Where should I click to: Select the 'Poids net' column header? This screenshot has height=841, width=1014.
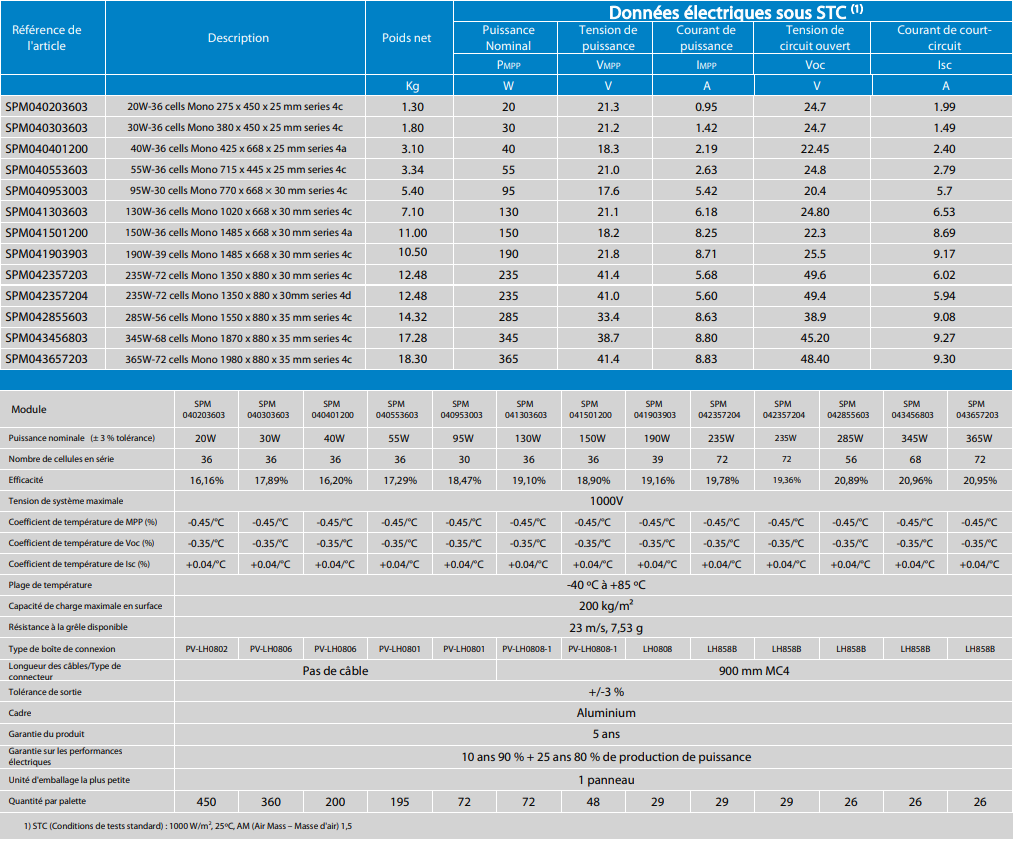point(406,38)
